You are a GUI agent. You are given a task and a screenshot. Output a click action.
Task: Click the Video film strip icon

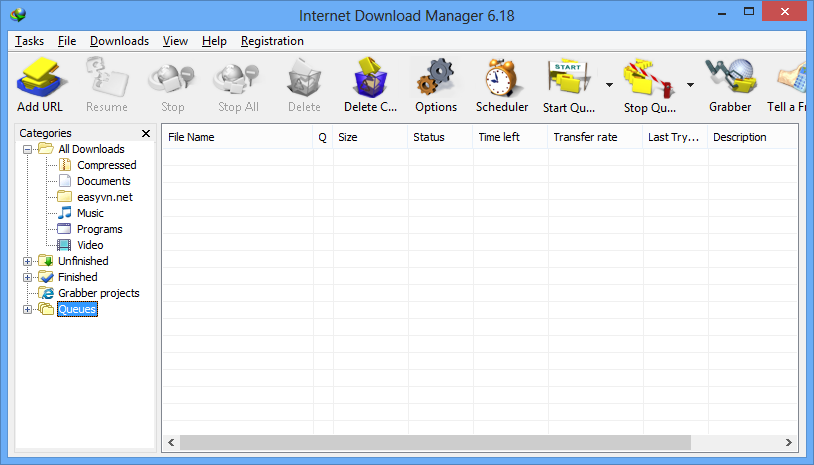click(64, 245)
